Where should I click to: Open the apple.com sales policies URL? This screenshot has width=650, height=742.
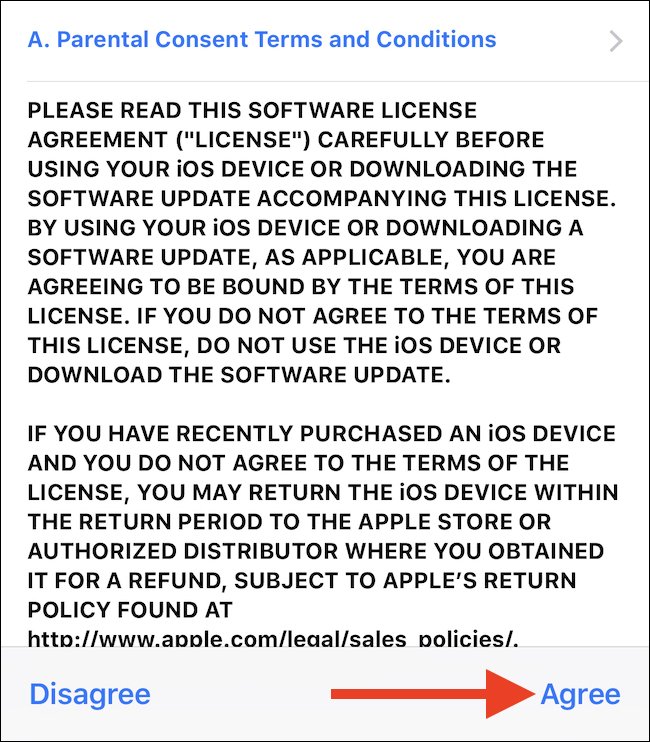(x=273, y=638)
